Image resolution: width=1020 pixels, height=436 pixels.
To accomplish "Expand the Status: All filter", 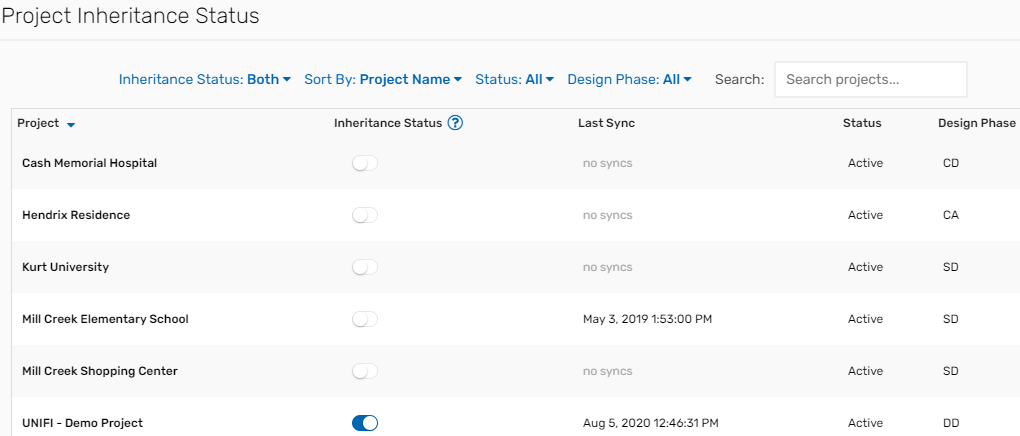I will [x=514, y=79].
